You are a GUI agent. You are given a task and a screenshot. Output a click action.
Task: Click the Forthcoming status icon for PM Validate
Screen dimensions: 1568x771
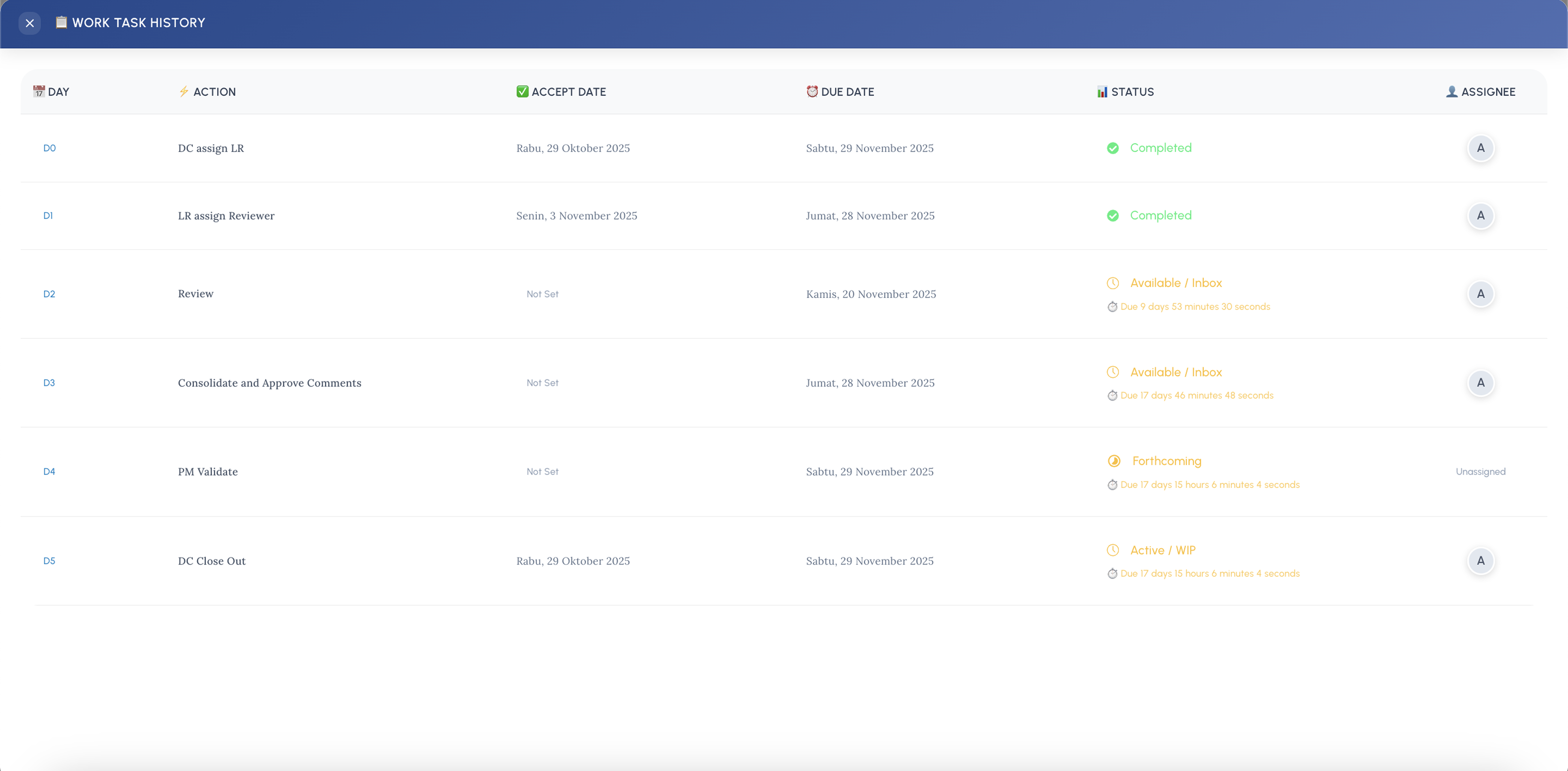click(x=1114, y=461)
